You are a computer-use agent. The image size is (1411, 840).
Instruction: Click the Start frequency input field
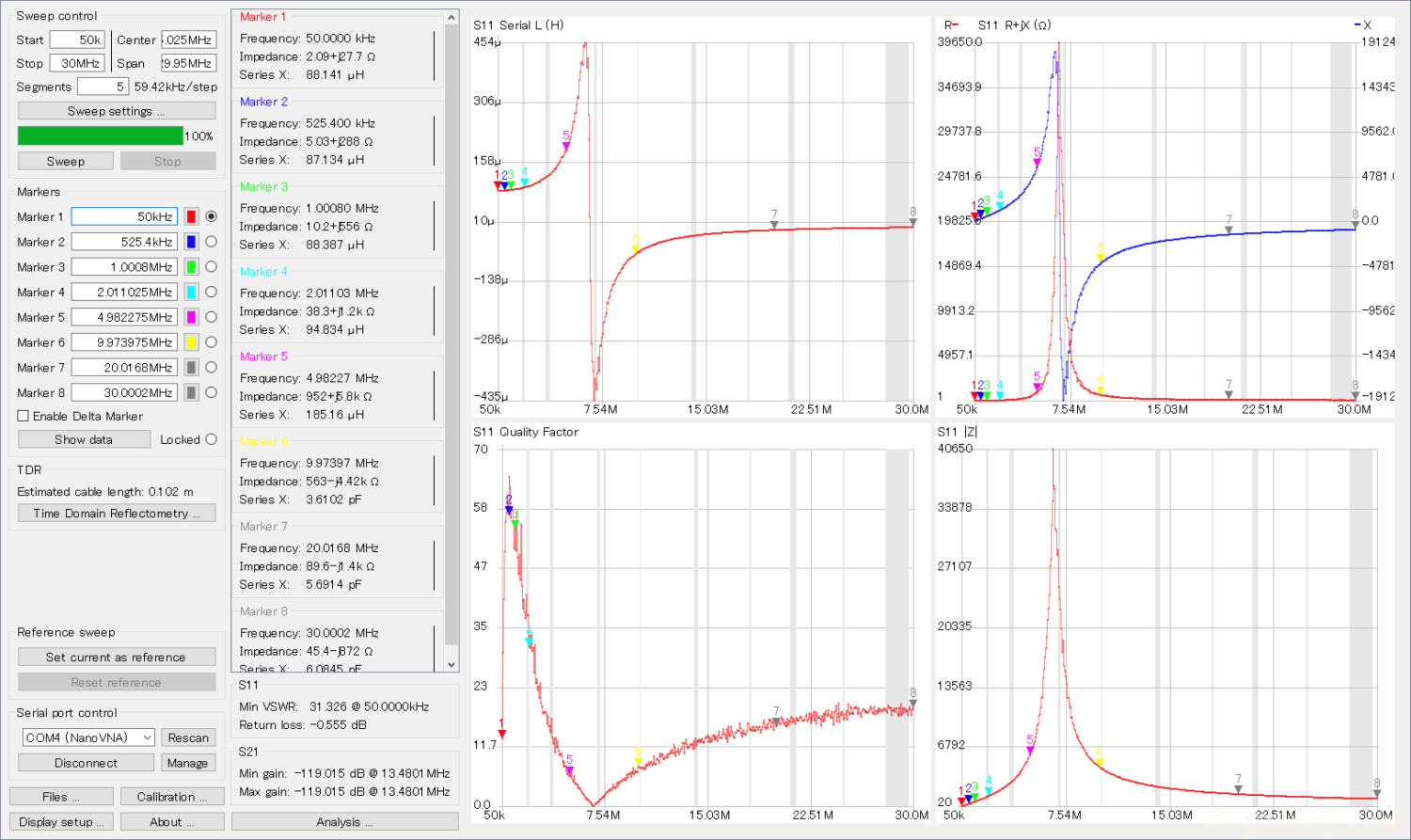(77, 40)
